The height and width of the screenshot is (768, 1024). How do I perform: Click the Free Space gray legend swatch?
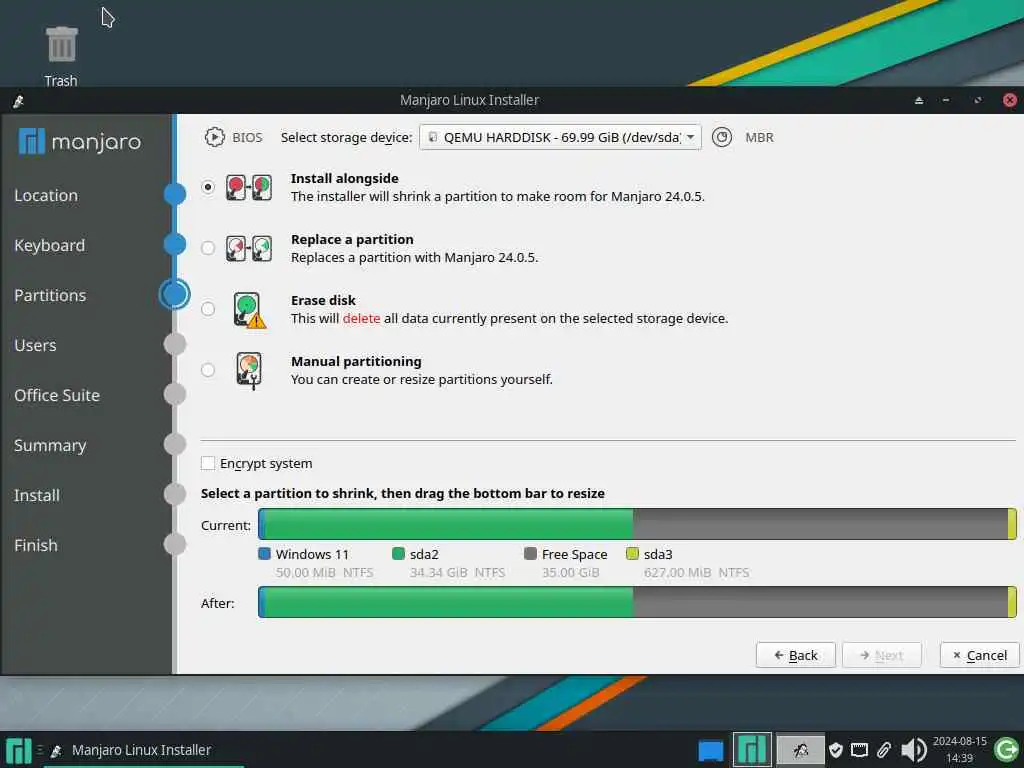(530, 554)
